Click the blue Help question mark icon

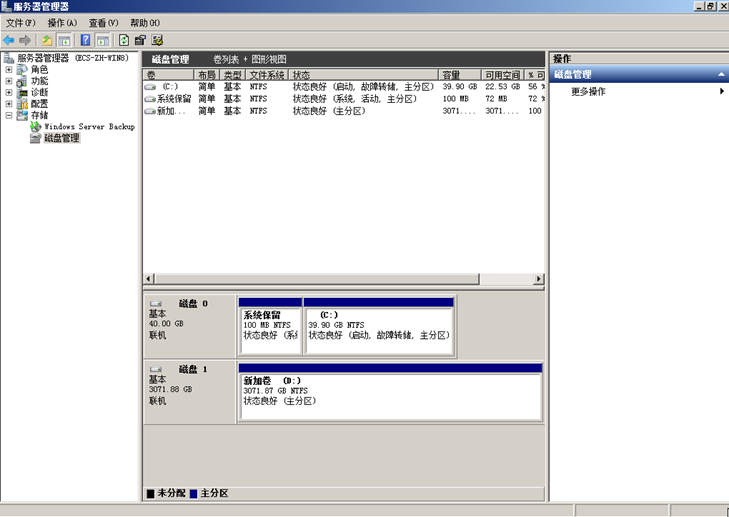click(86, 40)
